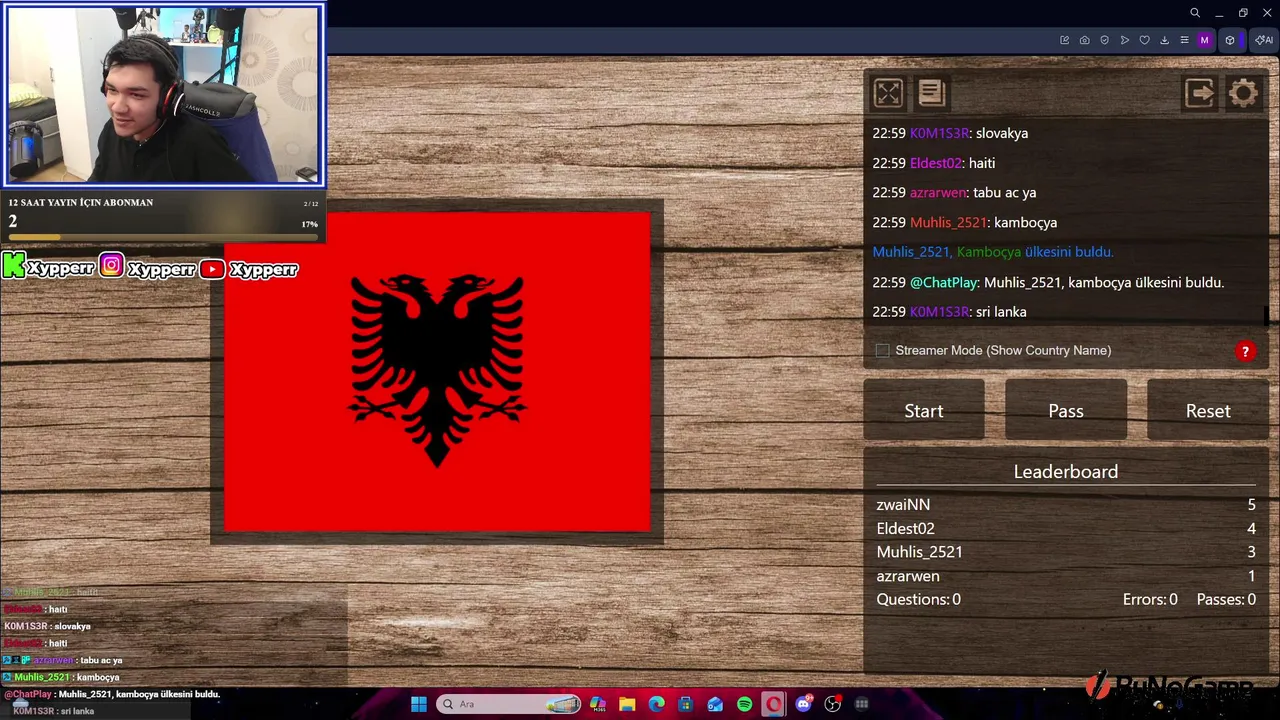This screenshot has width=1280, height=720.
Task: Click chat message 'Muhlis_2521: kamboçya'
Action: pos(965,223)
